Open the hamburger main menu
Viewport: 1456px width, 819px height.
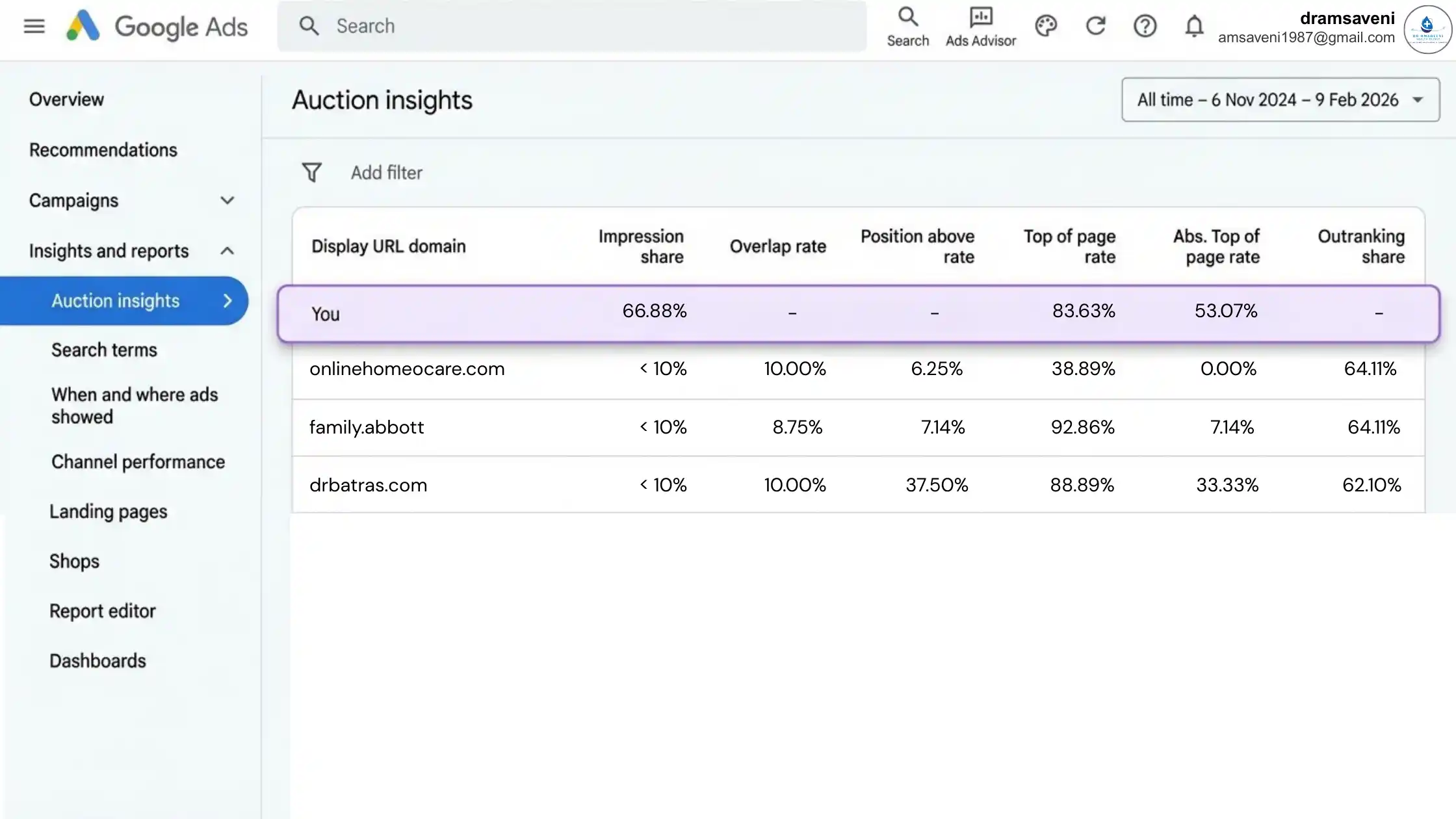[34, 27]
